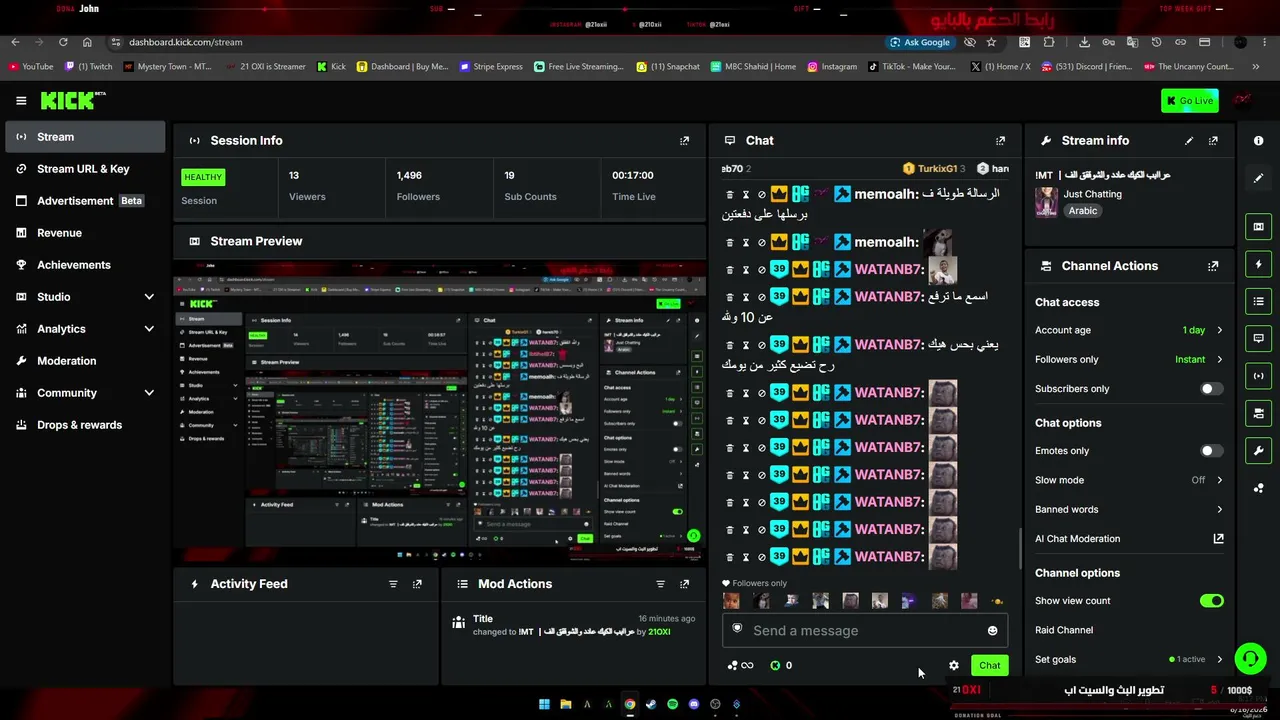Click the Arabic language tag

(1082, 211)
